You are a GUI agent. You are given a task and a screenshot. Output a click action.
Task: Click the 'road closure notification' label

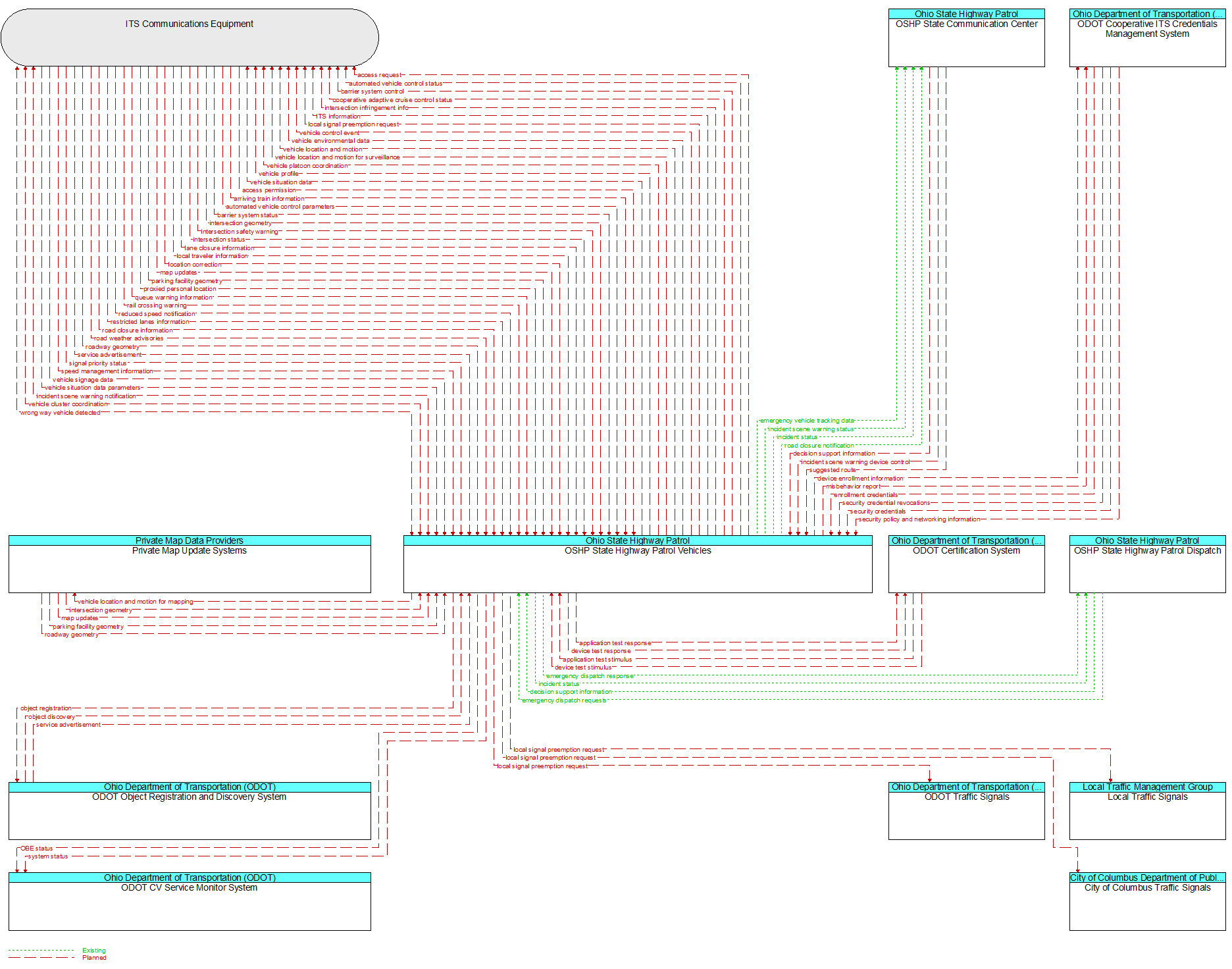pyautogui.click(x=819, y=446)
